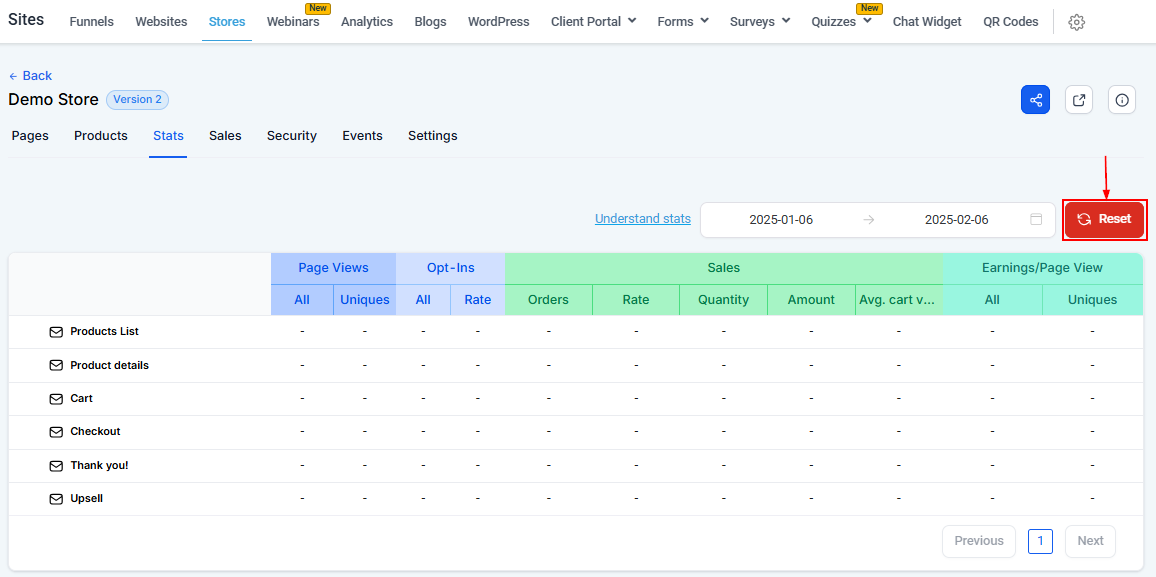This screenshot has width=1156, height=577.
Task: Click the start date 2025-01-06 field
Action: click(781, 220)
